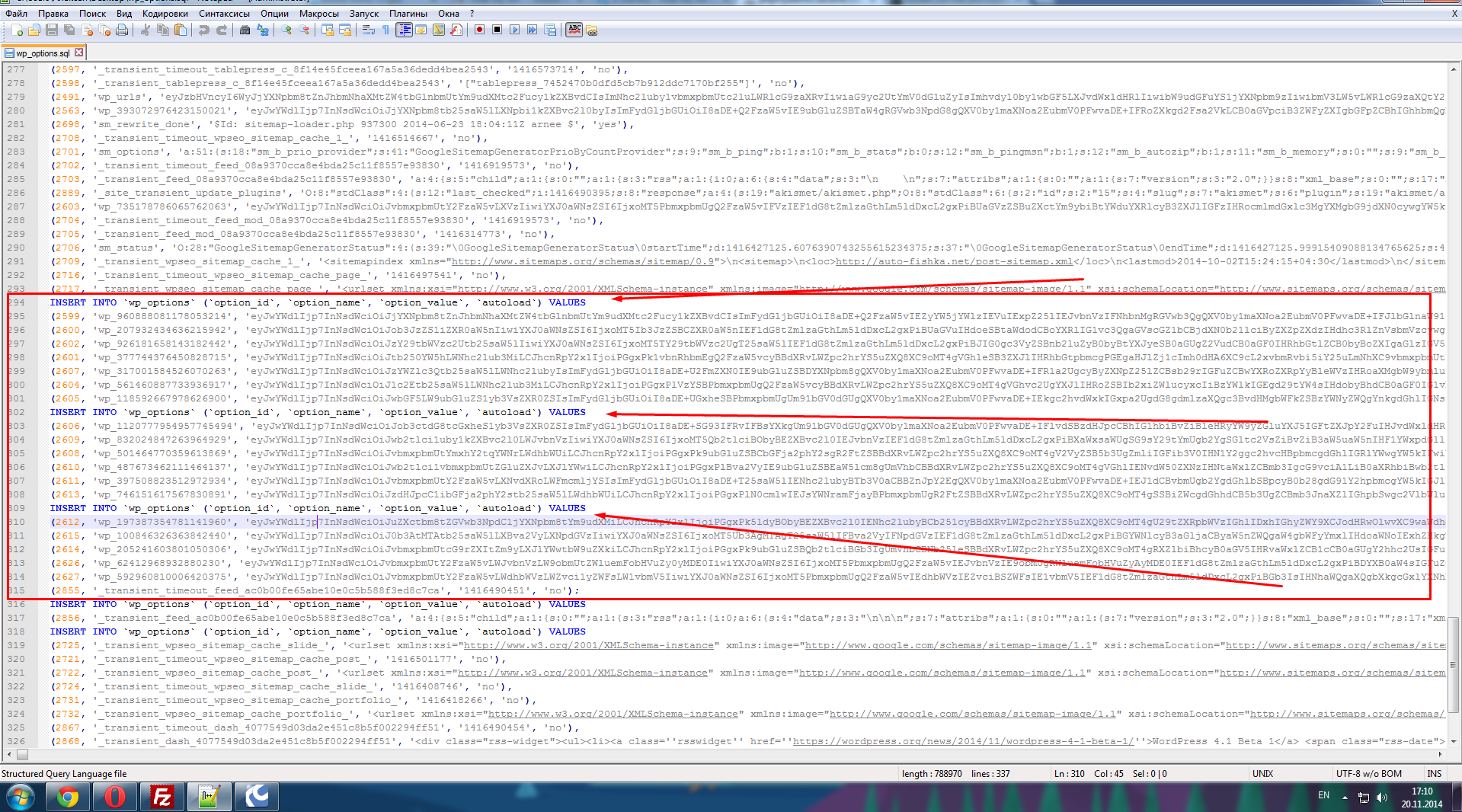Toggle word wrap in toolbar
This screenshot has height=812, width=1462.
point(369,30)
